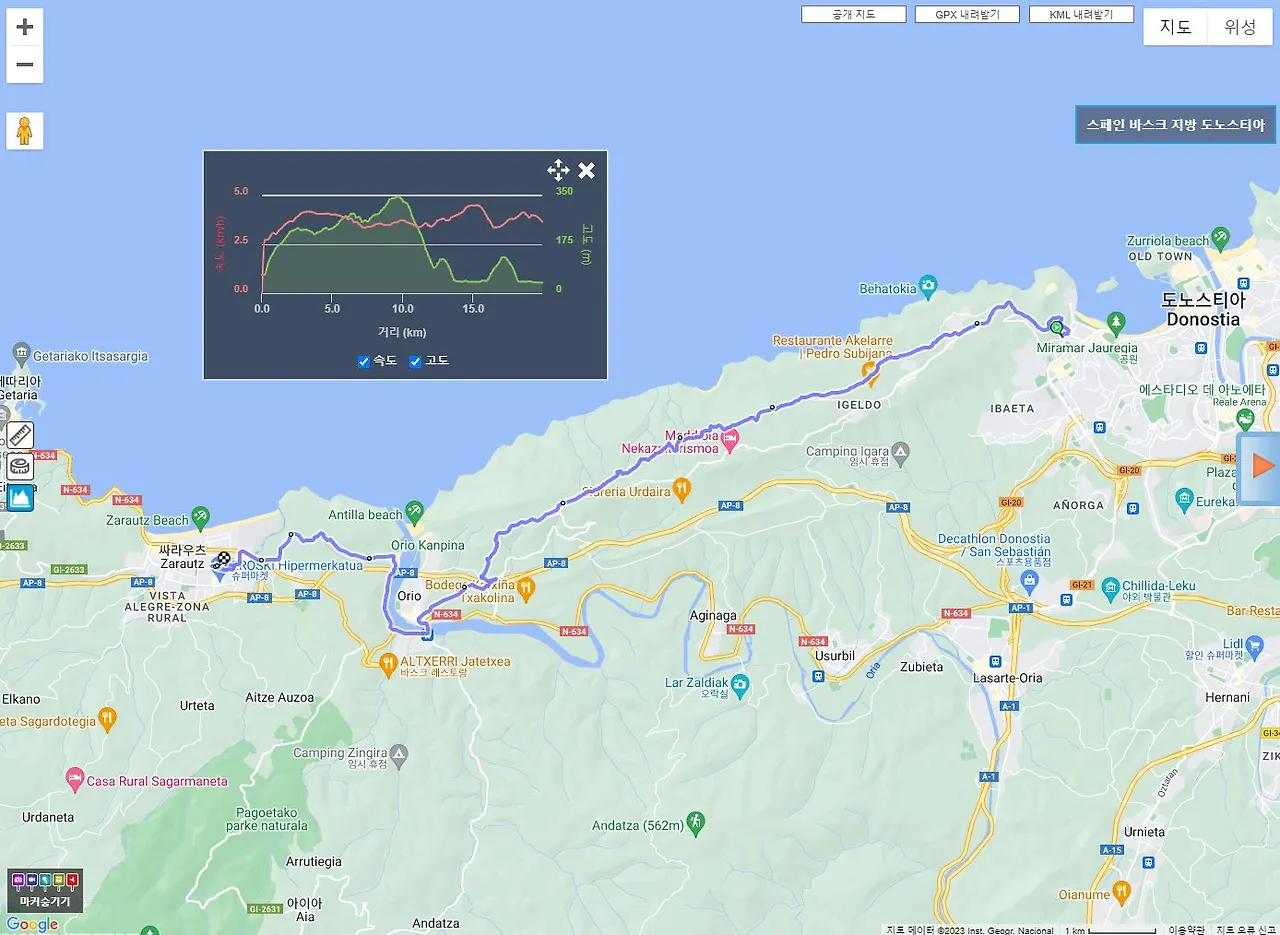The width and height of the screenshot is (1280, 935).
Task: Click the IBAETA district label
Action: pyautogui.click(x=1011, y=408)
